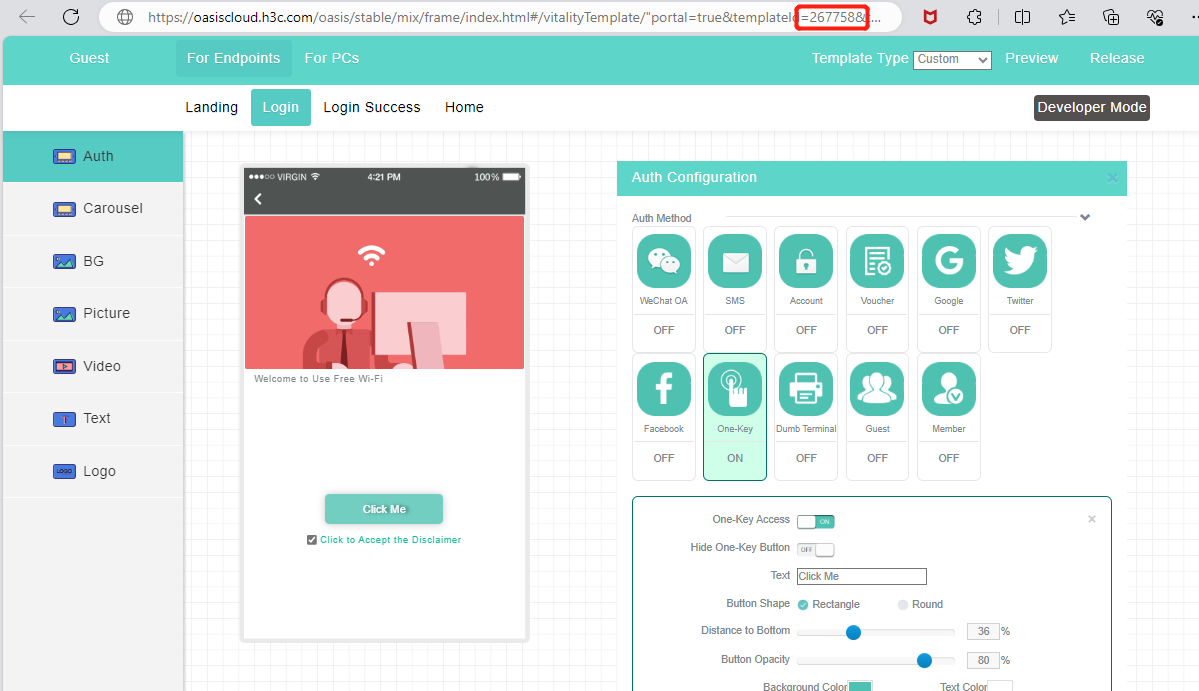Screen dimensions: 1199x691
Task: Close the One-Key settings box
Action: pos(1092,519)
